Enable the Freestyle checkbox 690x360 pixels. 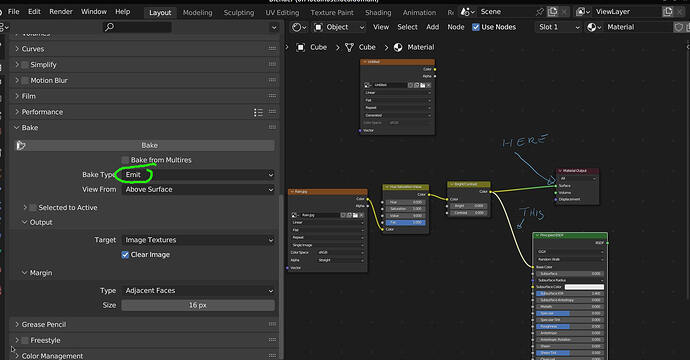25,340
